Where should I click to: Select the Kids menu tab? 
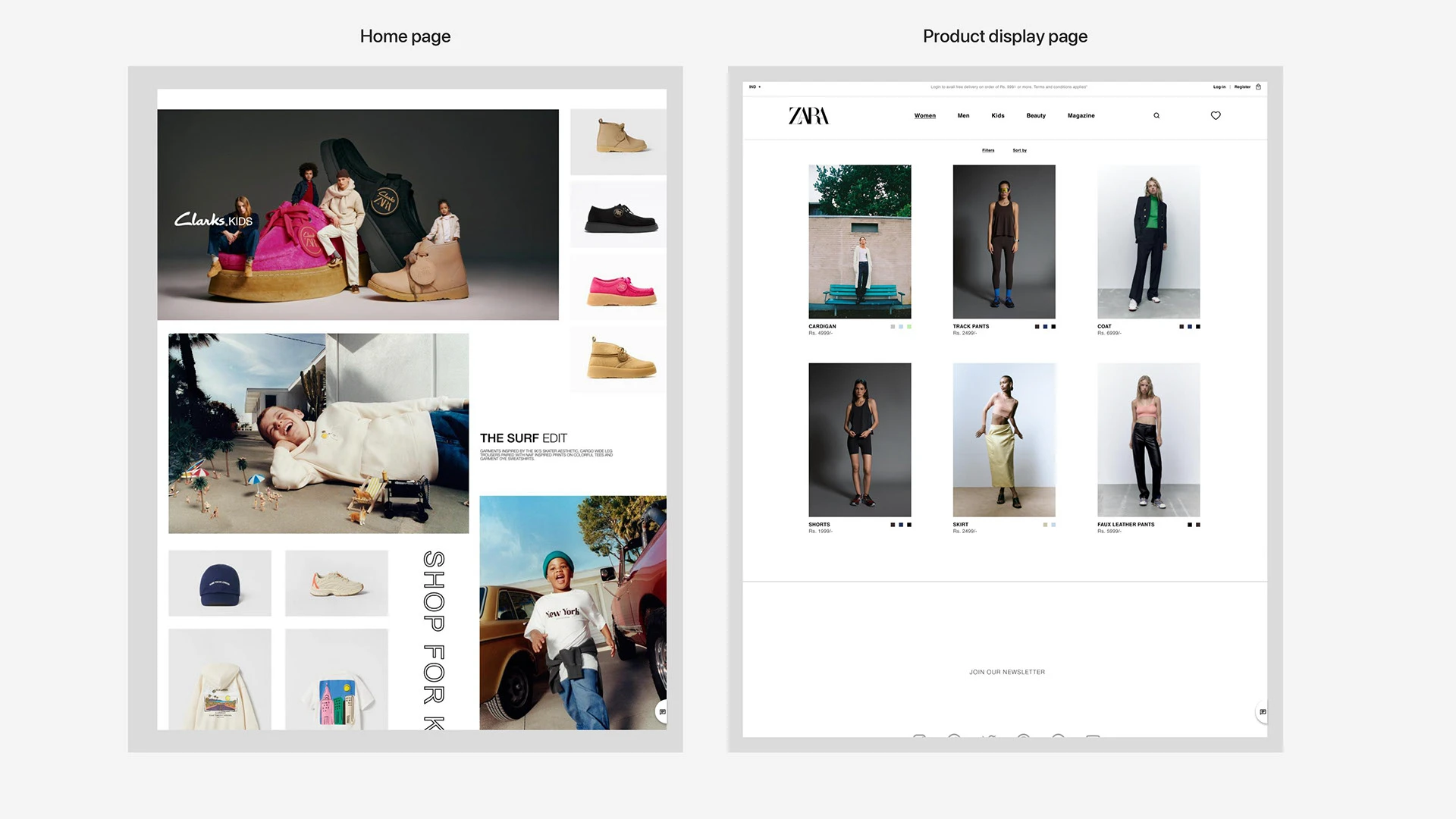(x=998, y=116)
